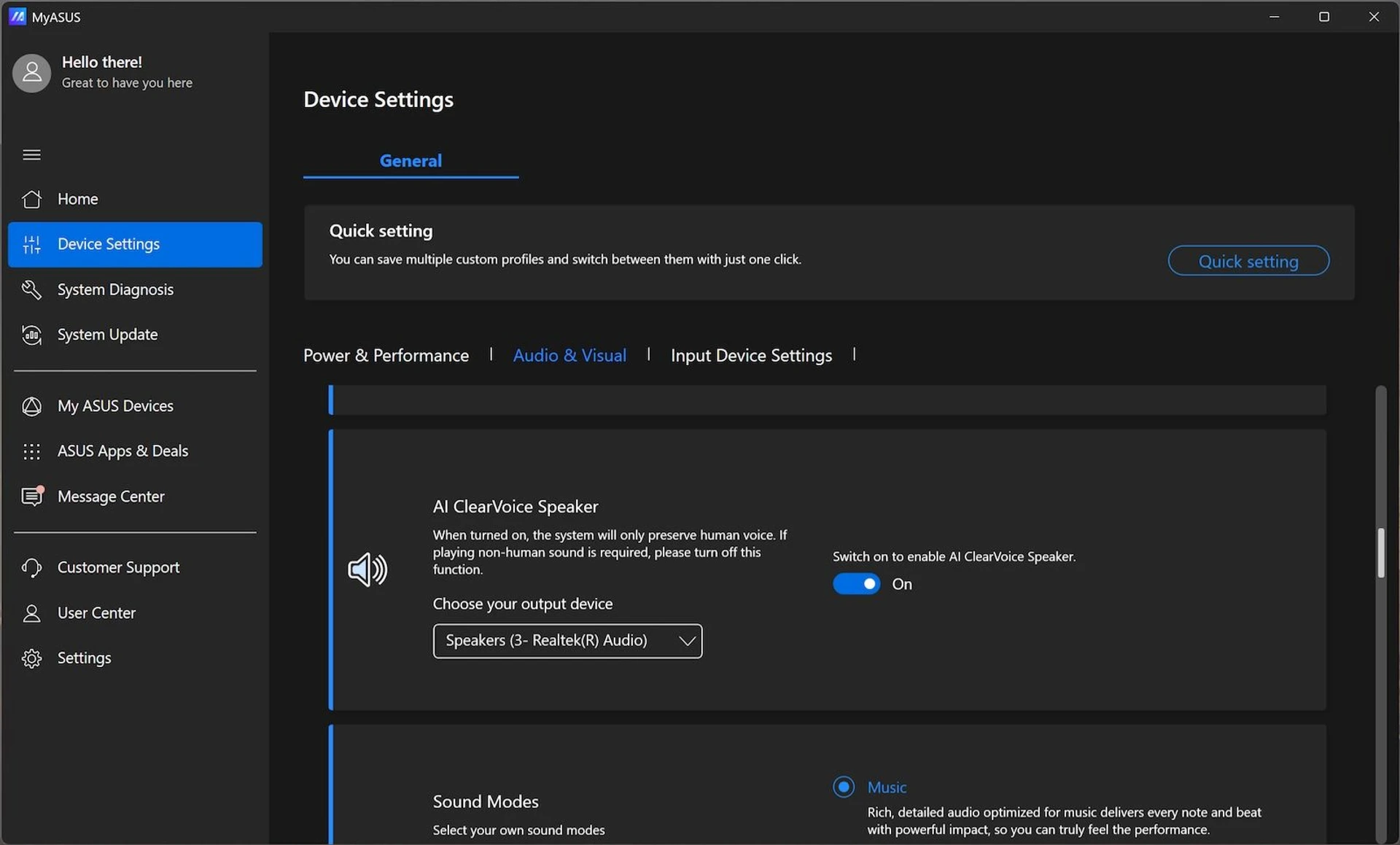Open My ASUS Devices page

[135, 406]
